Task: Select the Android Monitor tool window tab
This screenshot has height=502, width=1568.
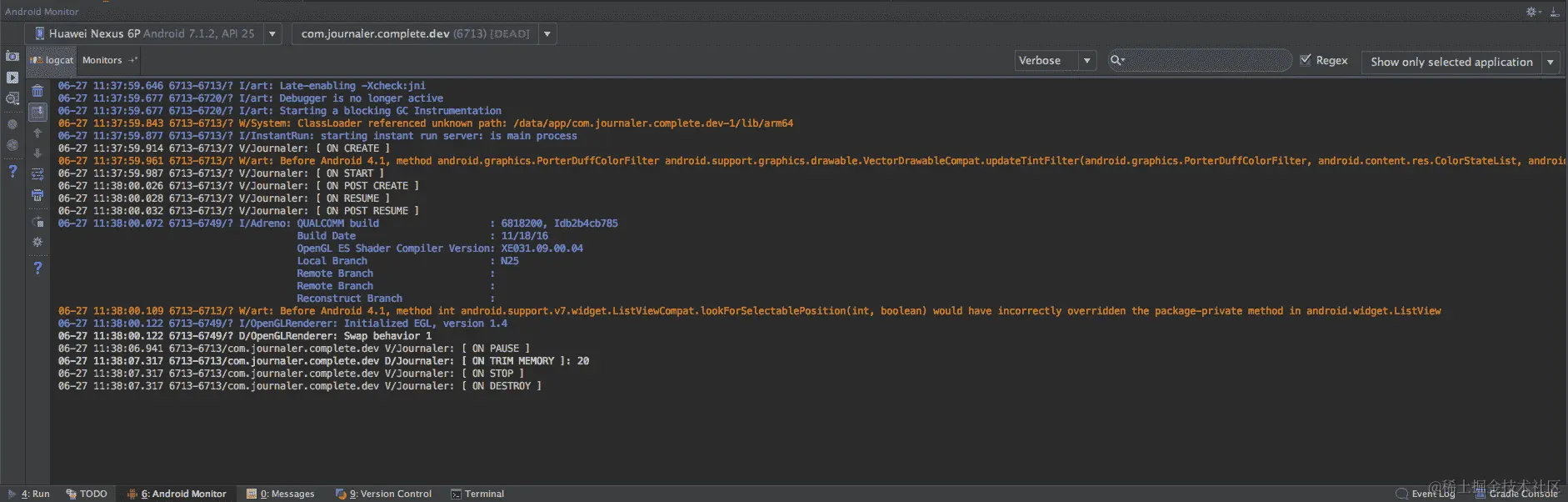Action: [x=177, y=494]
